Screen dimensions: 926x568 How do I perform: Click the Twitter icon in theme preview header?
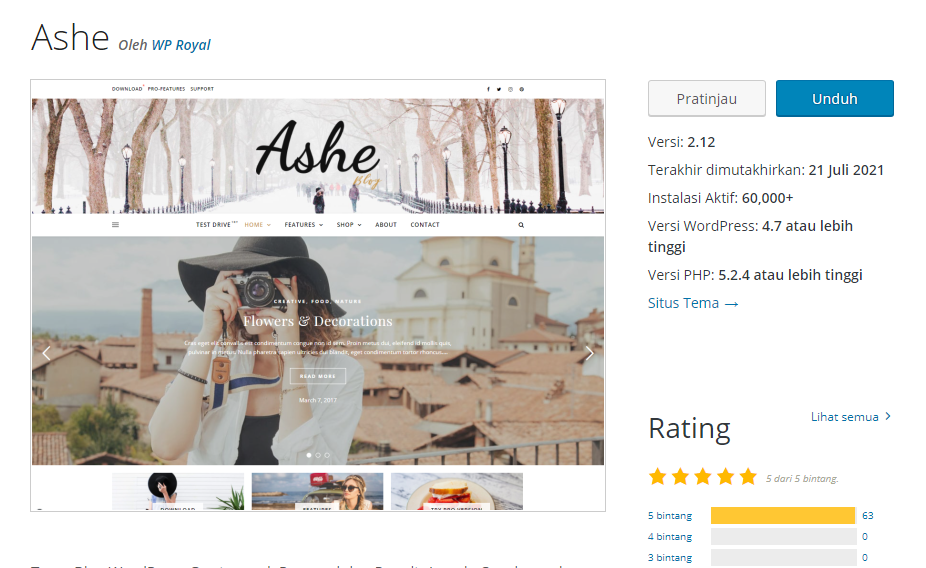click(x=499, y=89)
